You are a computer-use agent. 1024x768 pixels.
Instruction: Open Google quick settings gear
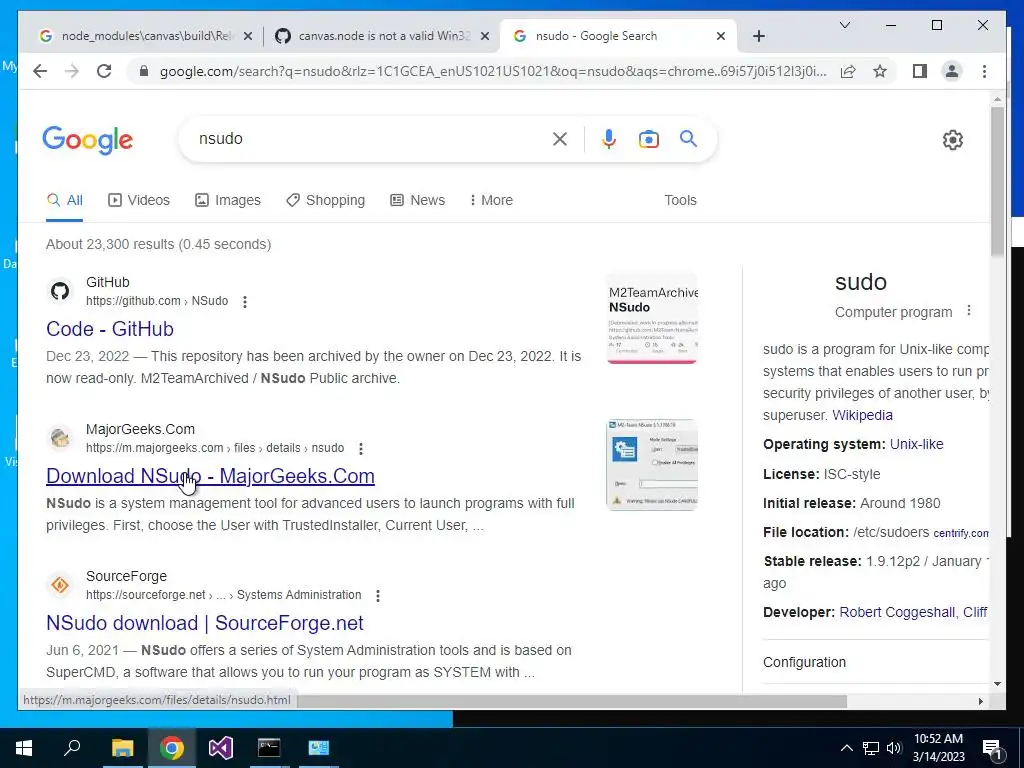953,140
